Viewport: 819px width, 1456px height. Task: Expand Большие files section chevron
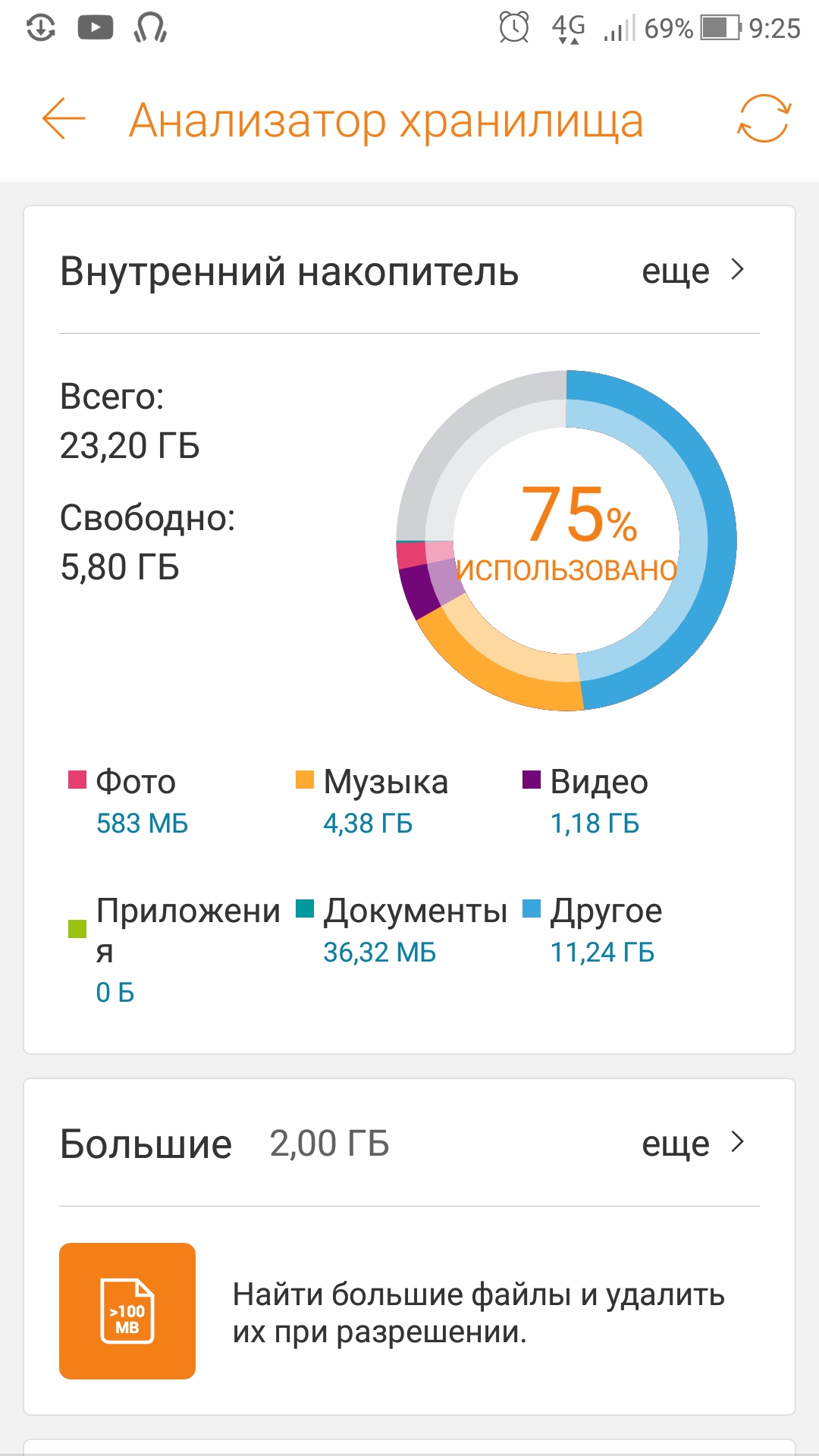coord(737,1142)
